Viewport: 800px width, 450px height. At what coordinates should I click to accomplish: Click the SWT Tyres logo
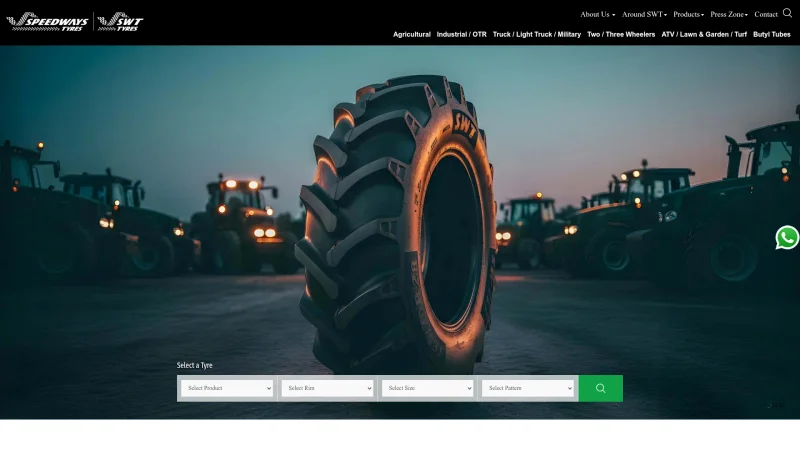(x=120, y=22)
